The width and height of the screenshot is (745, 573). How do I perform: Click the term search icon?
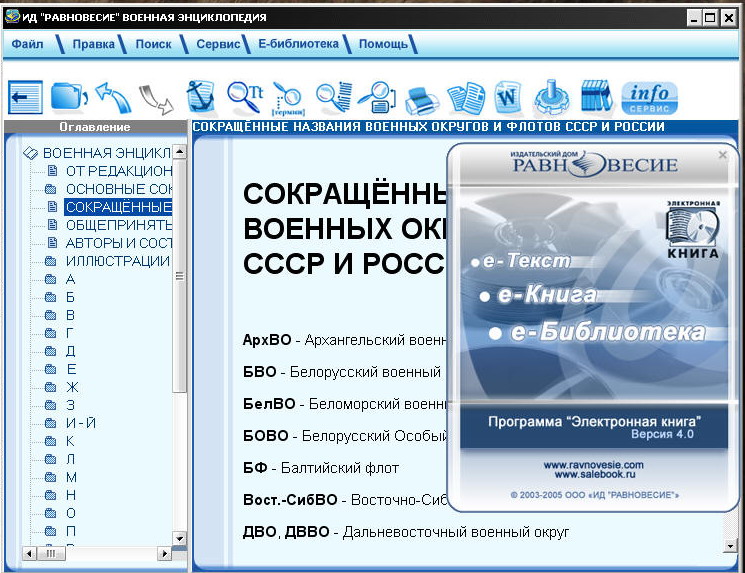click(288, 98)
